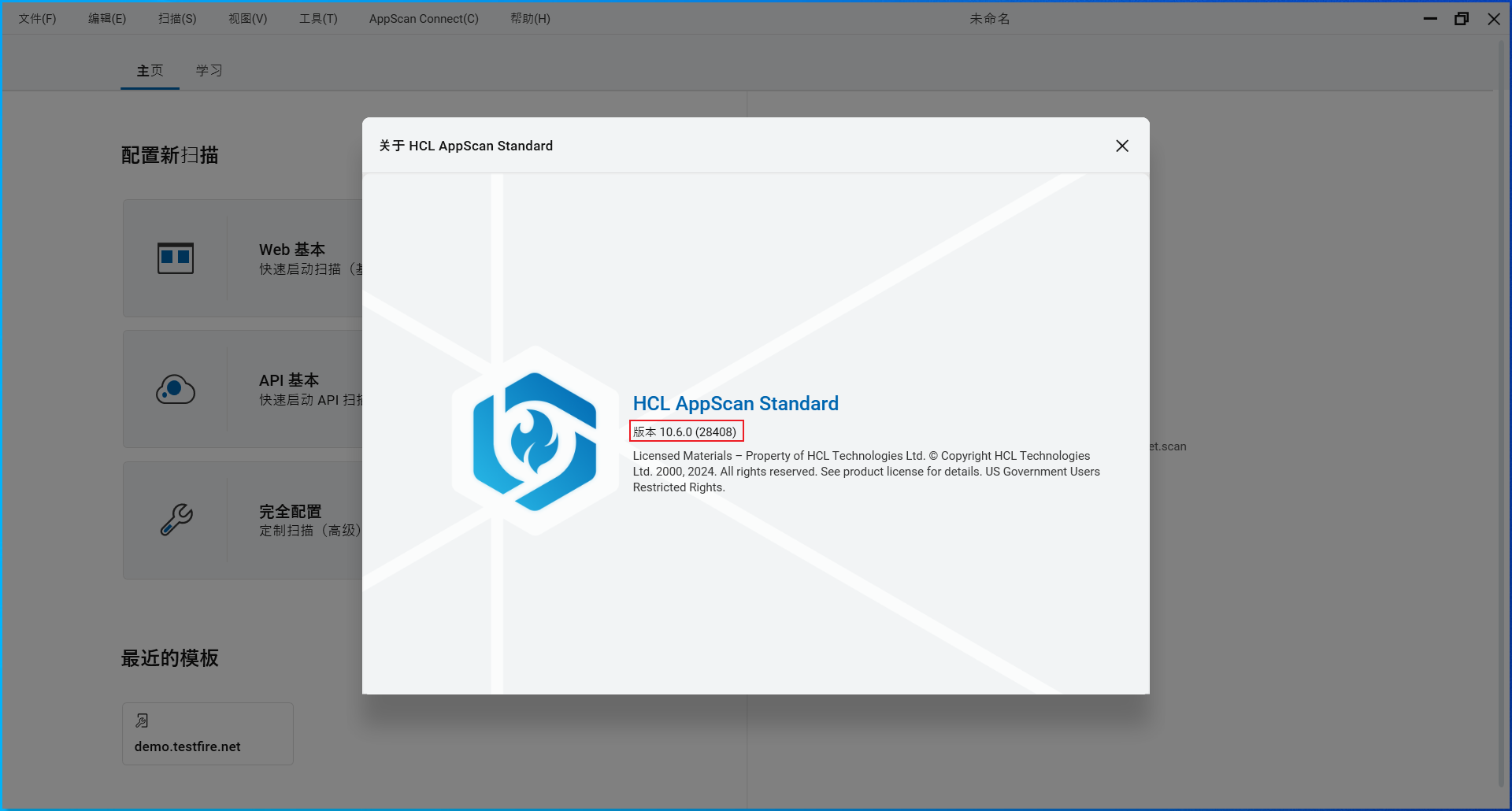Click the HCL AppScan Standard product title
The width and height of the screenshot is (1512, 811).
click(736, 403)
